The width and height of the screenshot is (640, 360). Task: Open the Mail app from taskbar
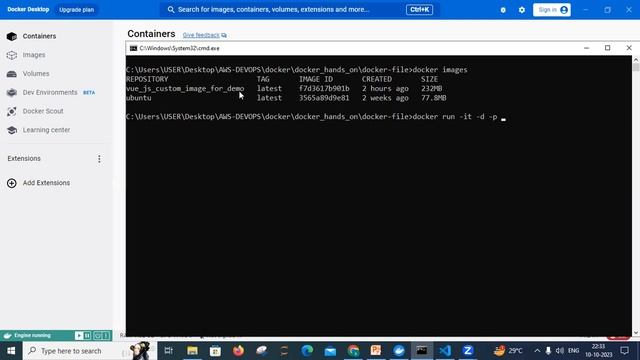pyautogui.click(x=330, y=351)
